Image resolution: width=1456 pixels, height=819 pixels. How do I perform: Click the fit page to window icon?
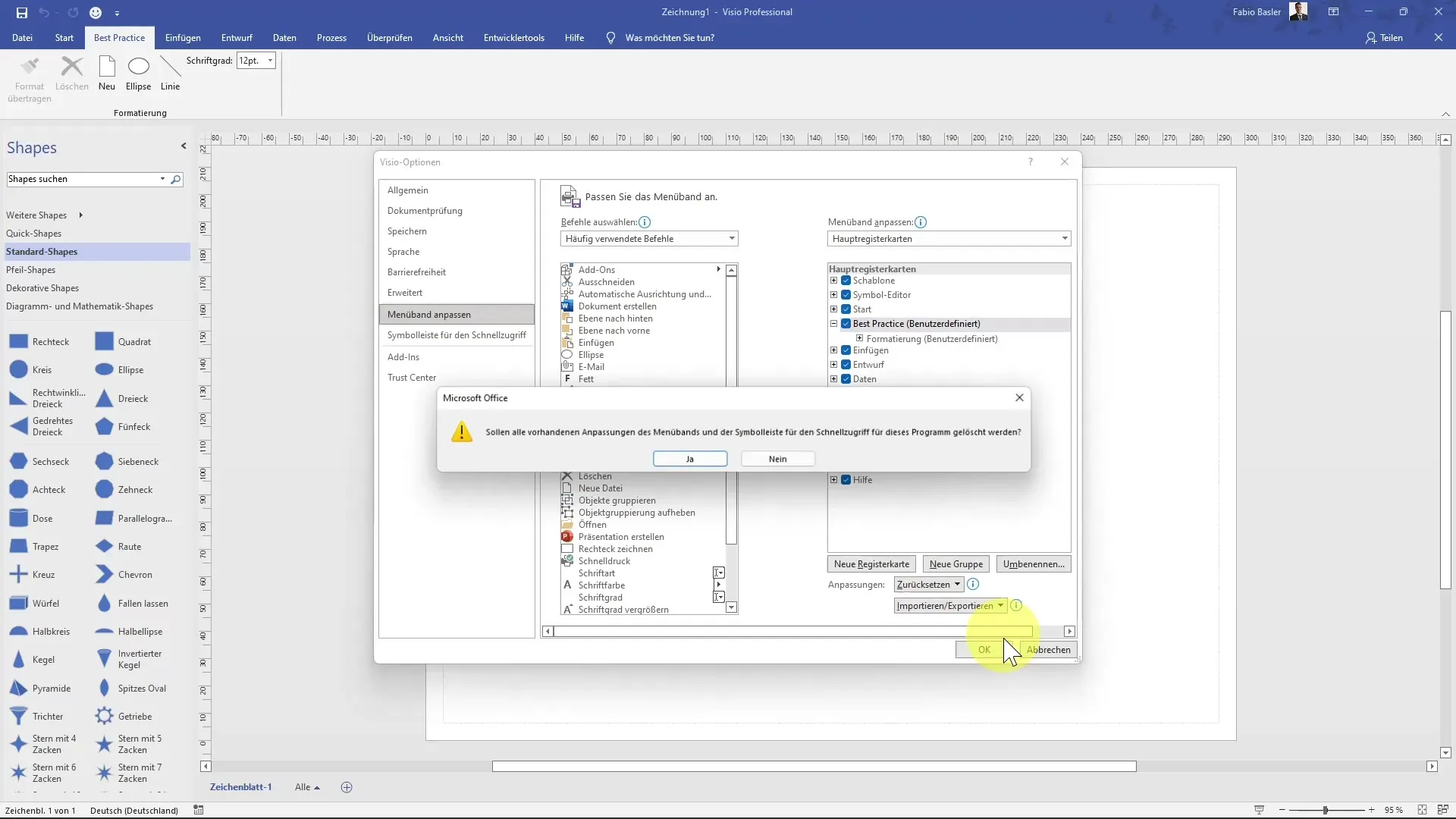[x=1422, y=810]
